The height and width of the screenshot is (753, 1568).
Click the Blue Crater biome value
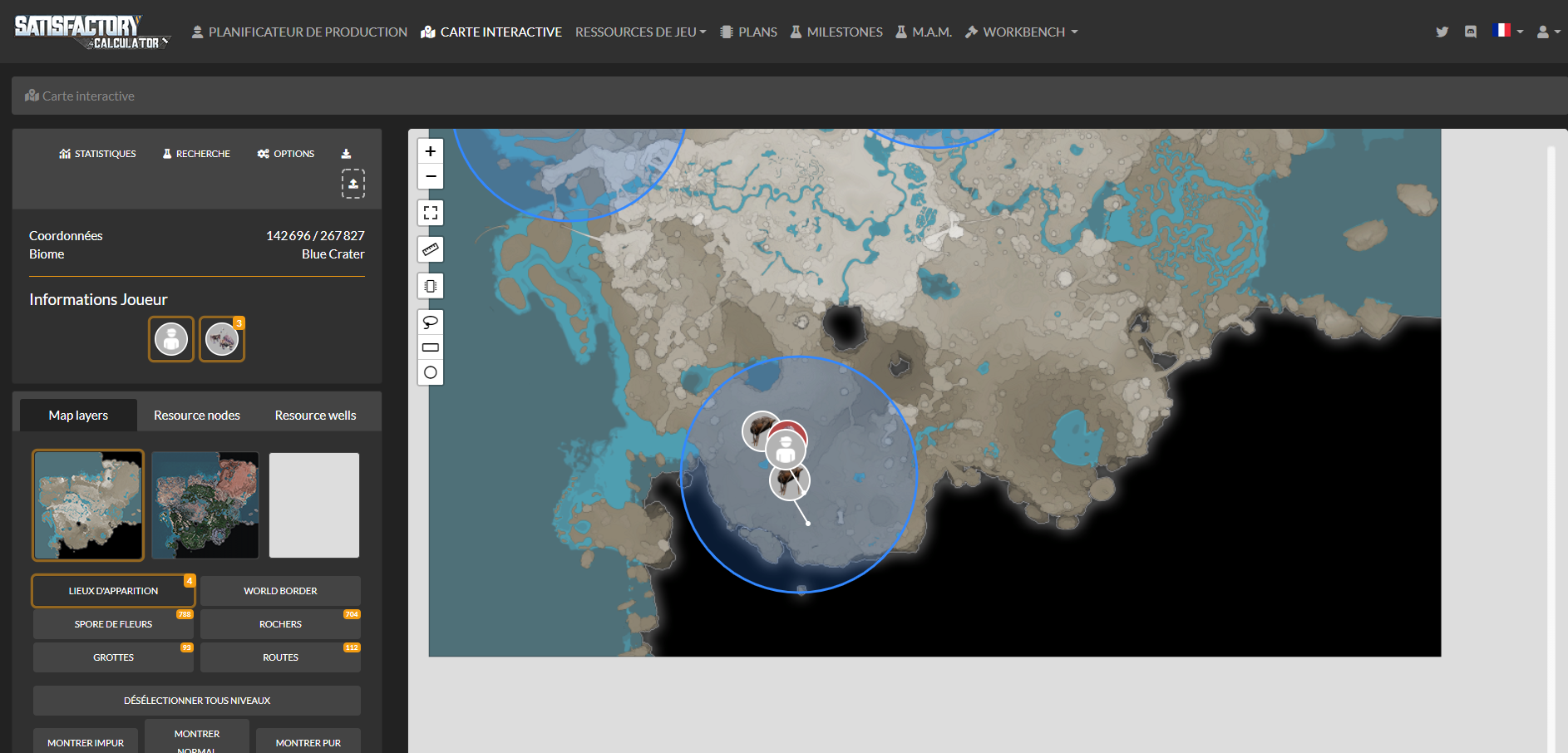pyautogui.click(x=333, y=254)
